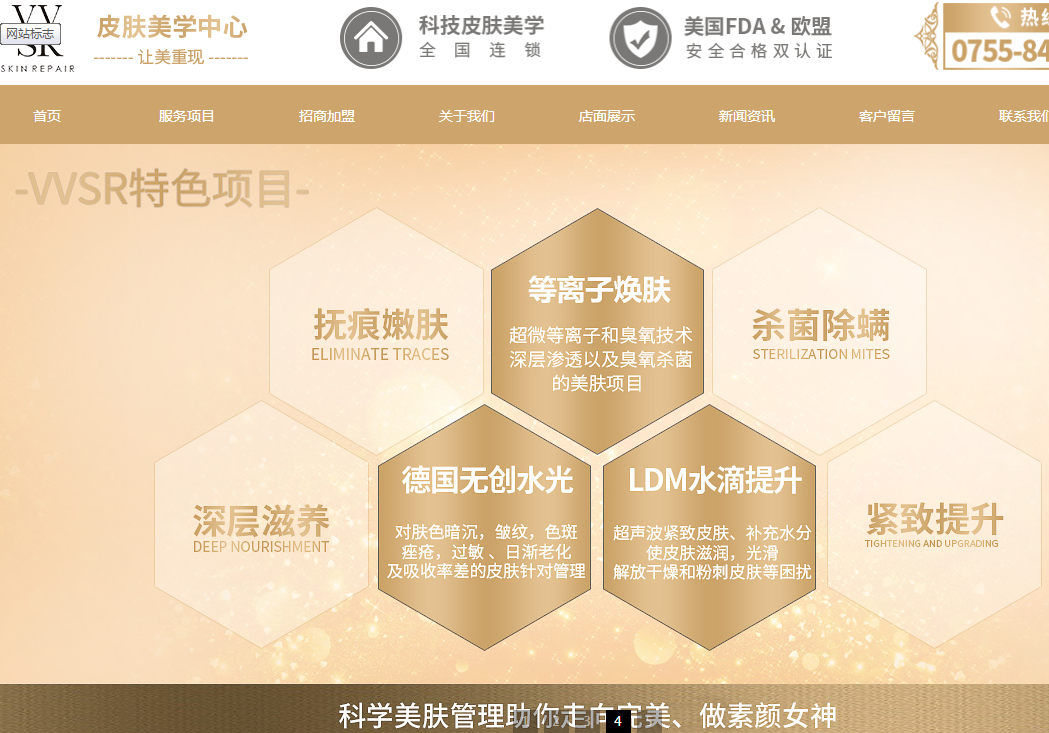The width and height of the screenshot is (1049, 733).
Task: Click the phone hotline icon
Action: click(x=999, y=17)
